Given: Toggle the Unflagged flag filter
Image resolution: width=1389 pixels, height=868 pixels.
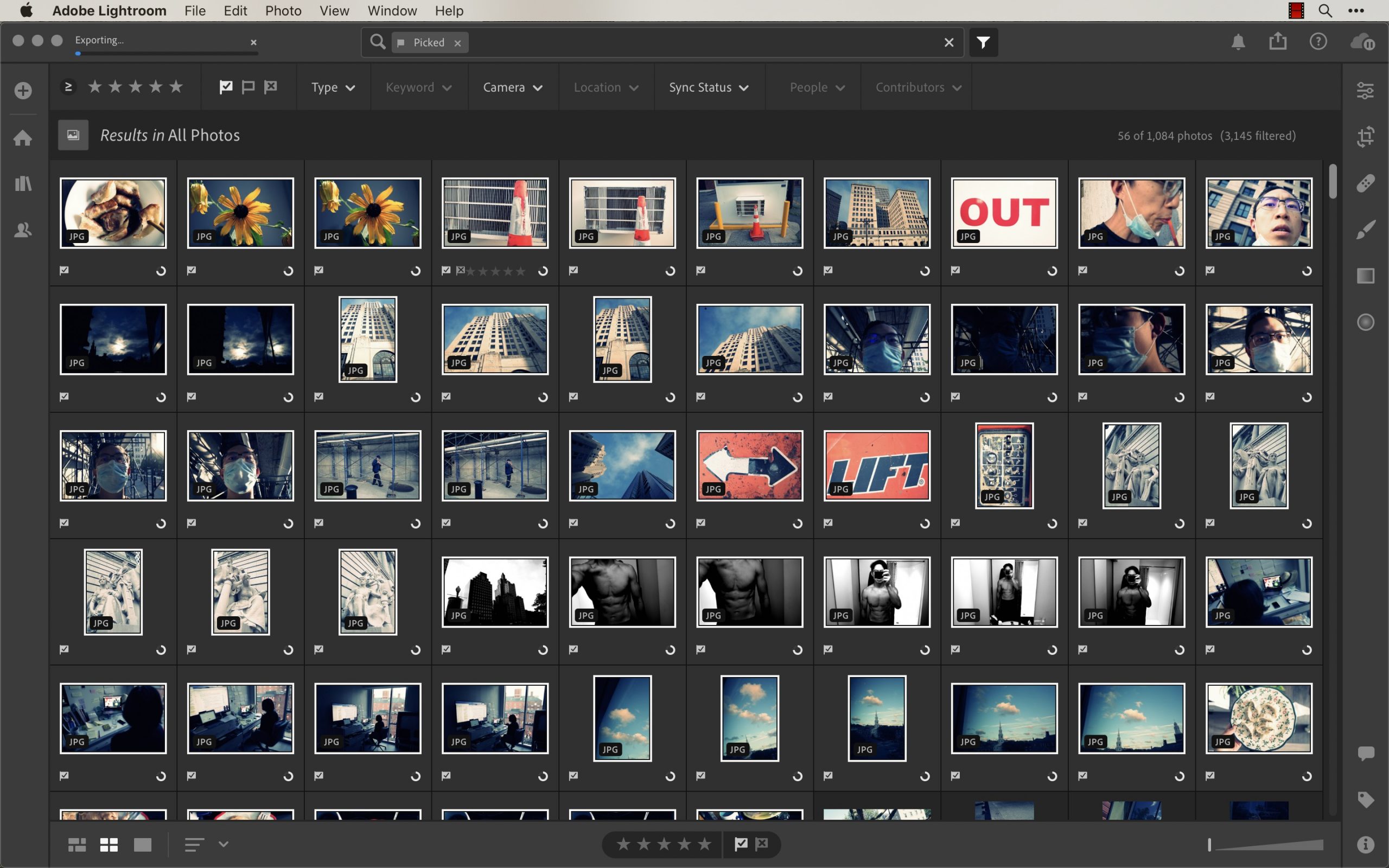Looking at the screenshot, I should pos(248,87).
